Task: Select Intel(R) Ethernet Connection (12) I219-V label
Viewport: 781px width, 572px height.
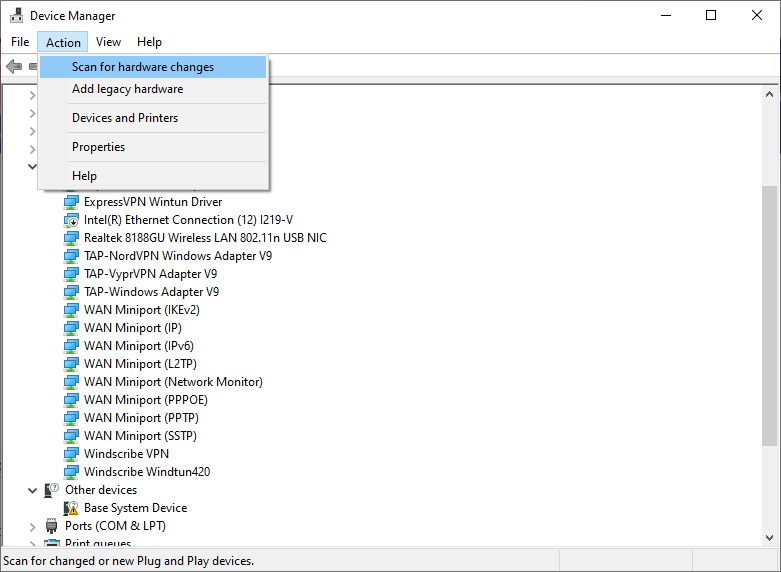Action: click(188, 220)
